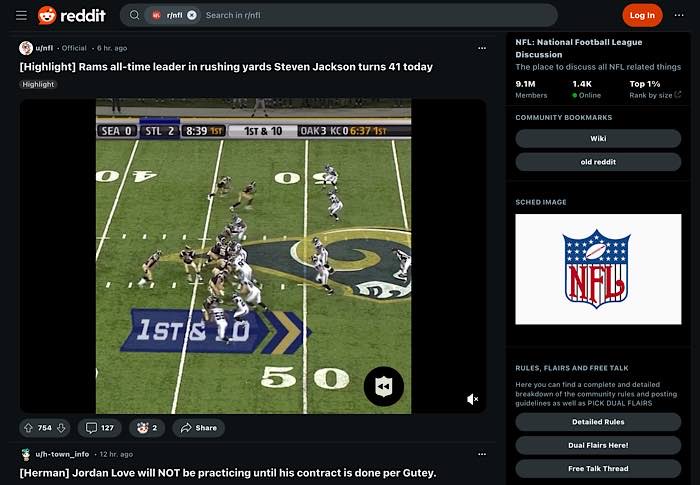
Task: Click the Highlight flair tag
Action: click(x=38, y=84)
